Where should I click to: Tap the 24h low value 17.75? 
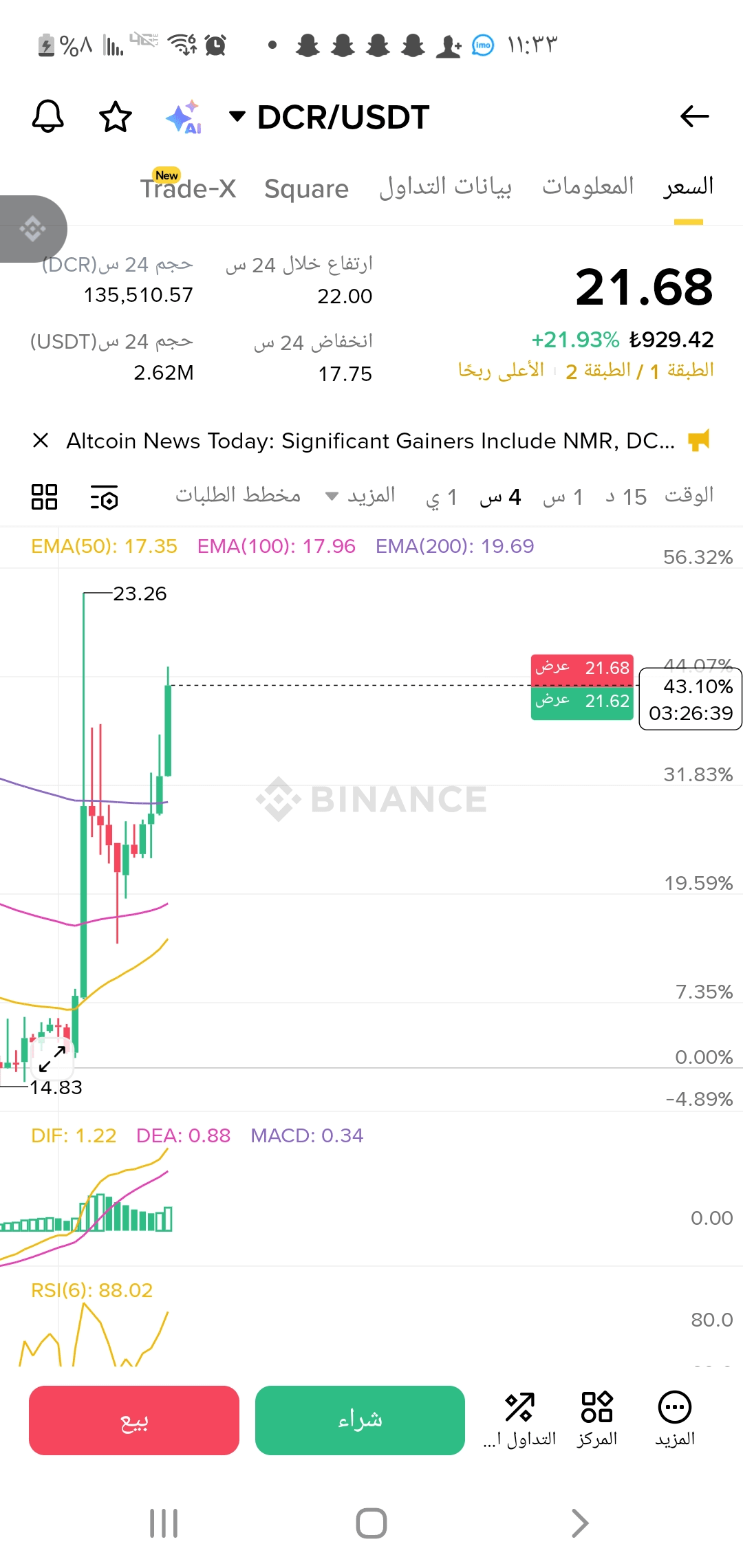coord(345,374)
